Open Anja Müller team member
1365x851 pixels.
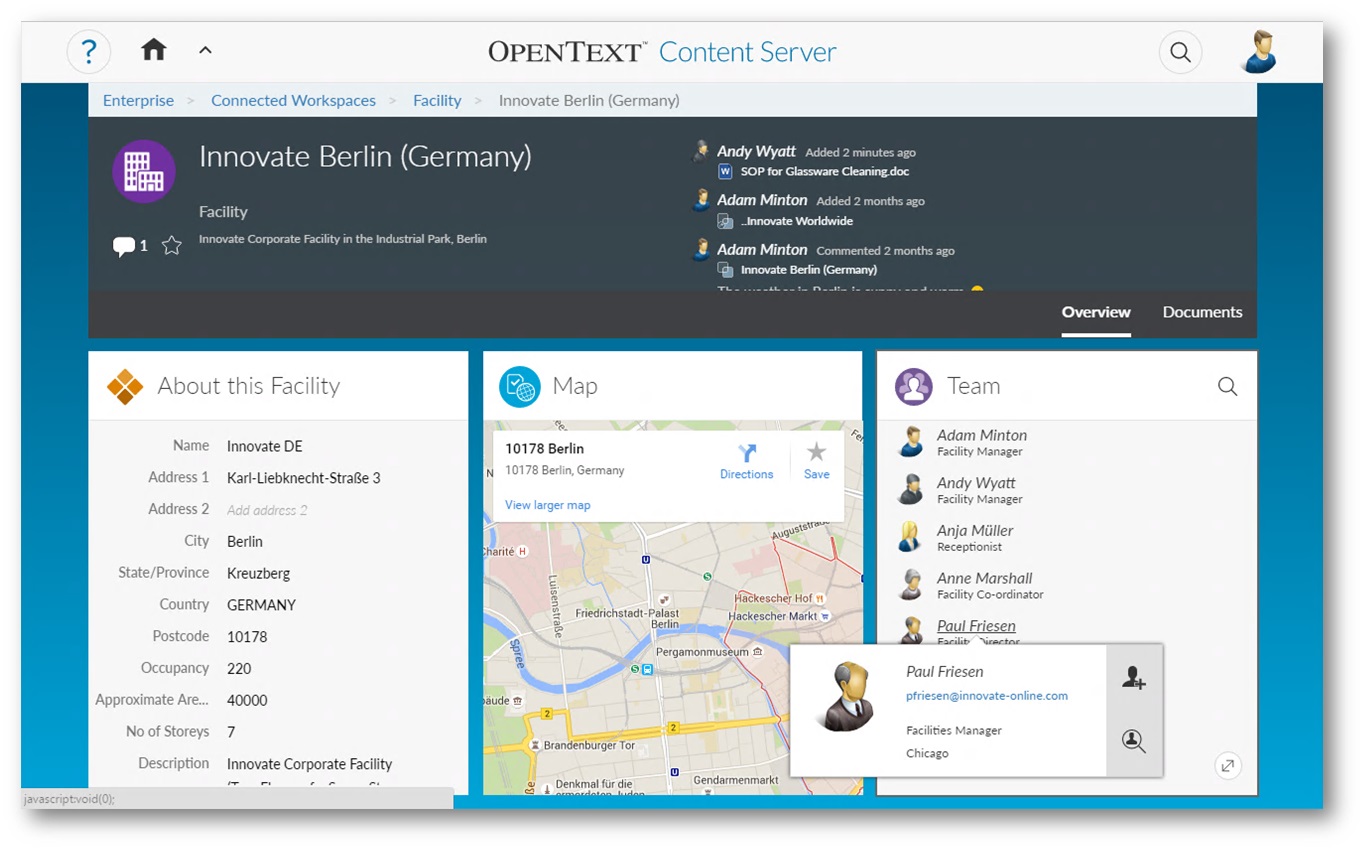coord(975,531)
